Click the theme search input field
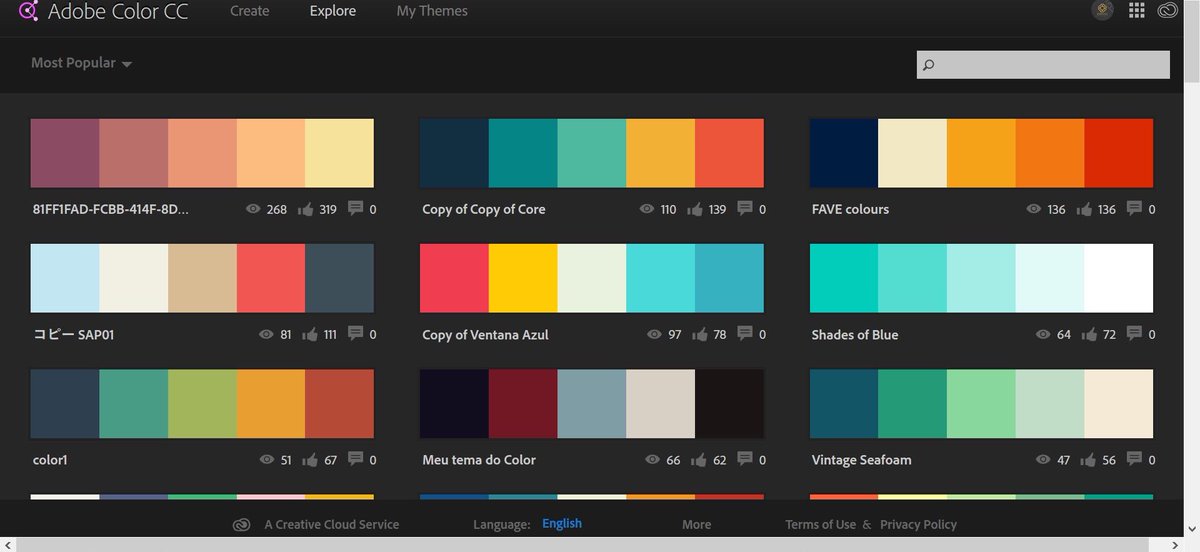The height and width of the screenshot is (552, 1200). 1043,65
